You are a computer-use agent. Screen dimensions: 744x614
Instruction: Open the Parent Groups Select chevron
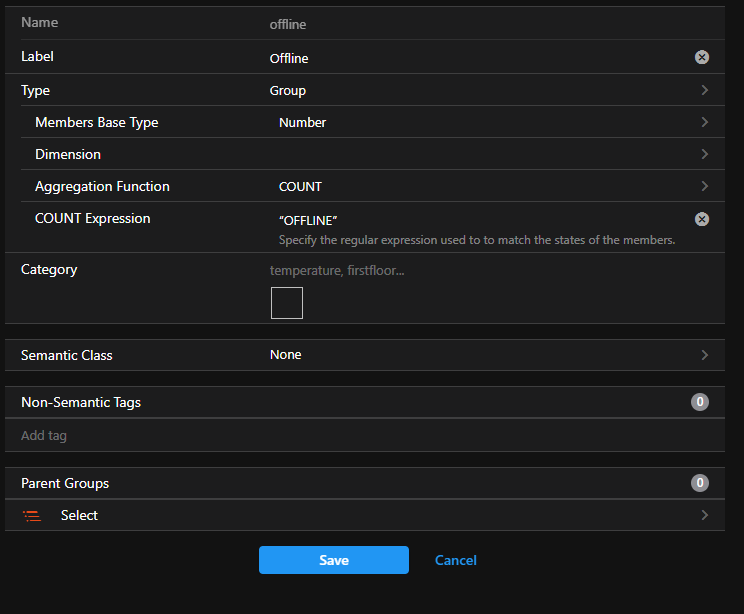coord(705,515)
